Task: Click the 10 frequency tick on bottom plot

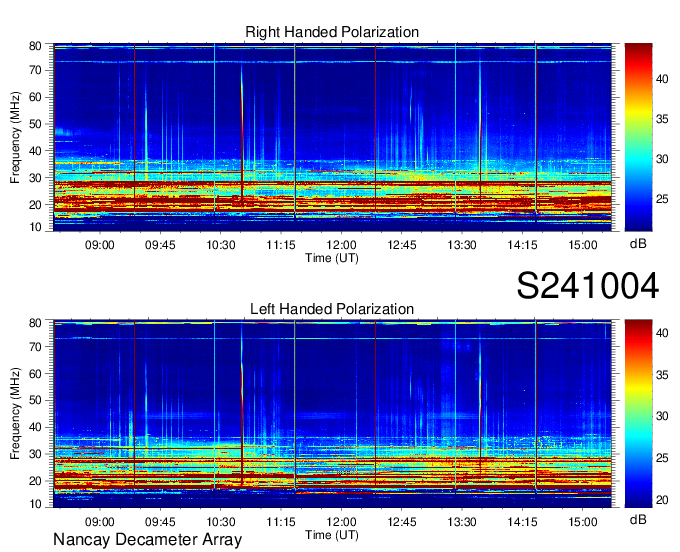Action: 35,504
